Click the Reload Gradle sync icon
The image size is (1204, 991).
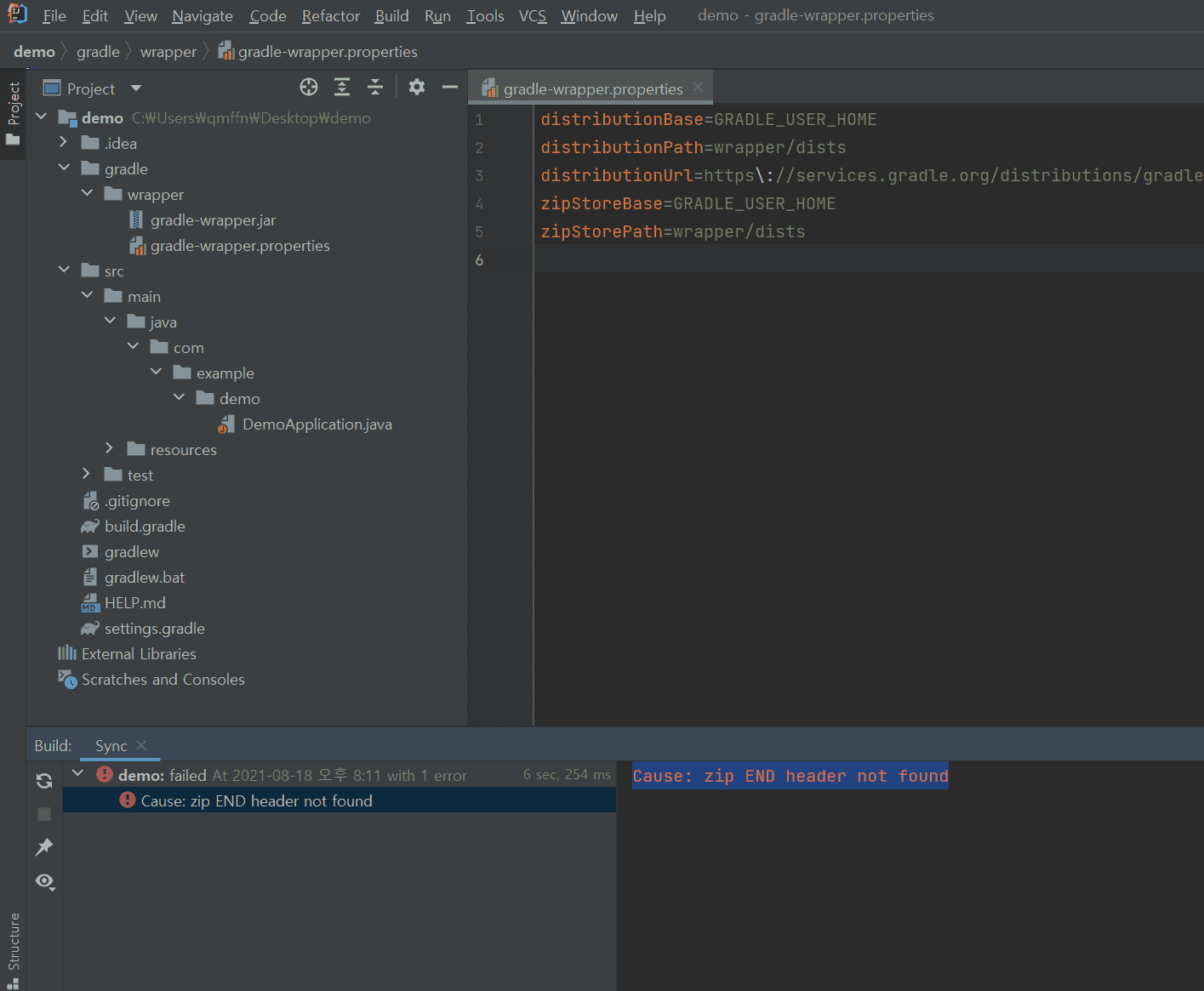click(x=44, y=781)
